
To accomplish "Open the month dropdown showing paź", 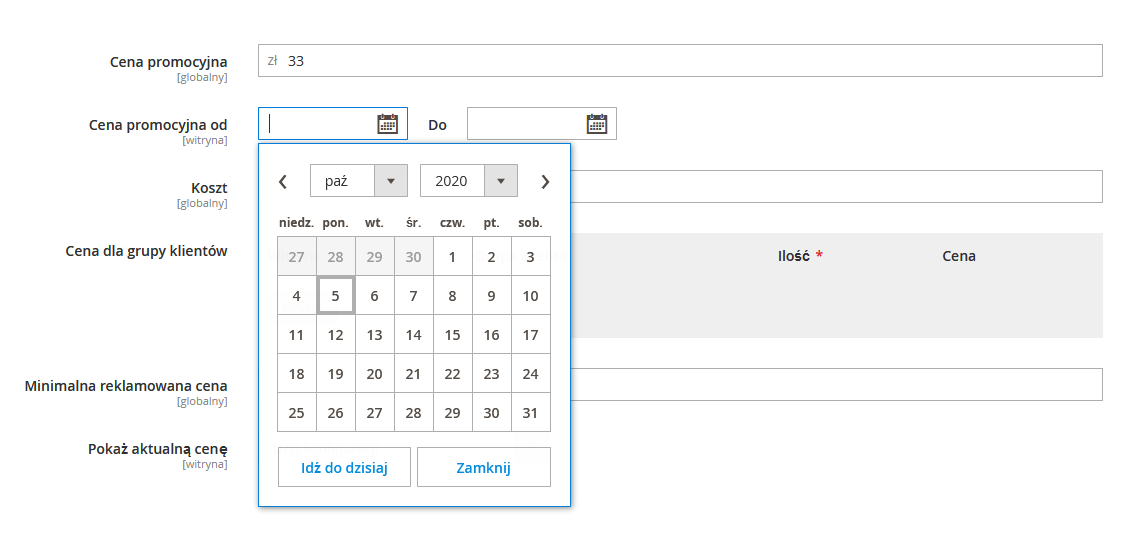I will coord(359,181).
